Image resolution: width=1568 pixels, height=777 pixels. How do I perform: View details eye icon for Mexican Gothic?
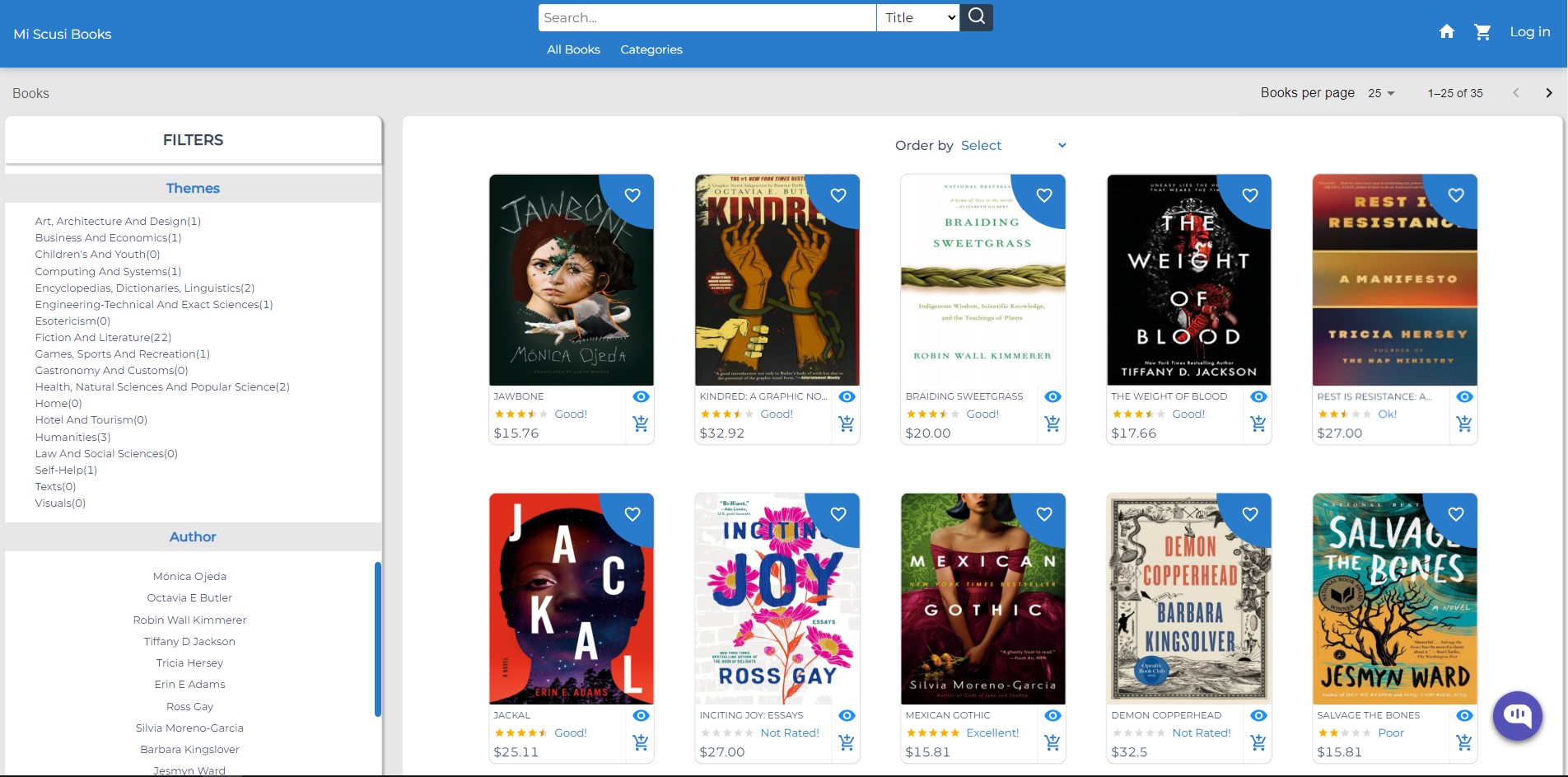coord(1052,715)
